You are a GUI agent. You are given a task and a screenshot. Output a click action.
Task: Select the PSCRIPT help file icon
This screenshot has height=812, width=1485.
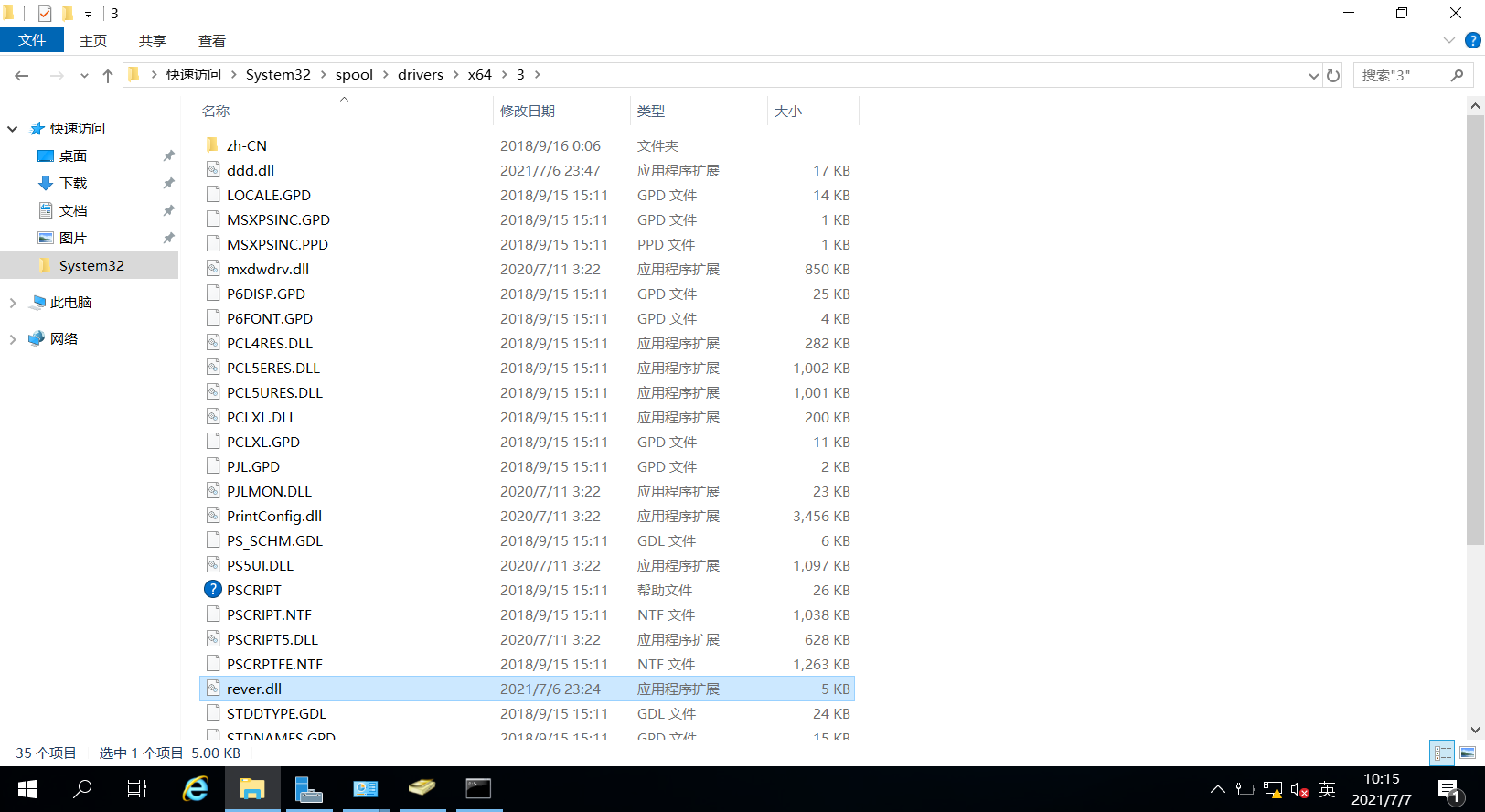213,590
